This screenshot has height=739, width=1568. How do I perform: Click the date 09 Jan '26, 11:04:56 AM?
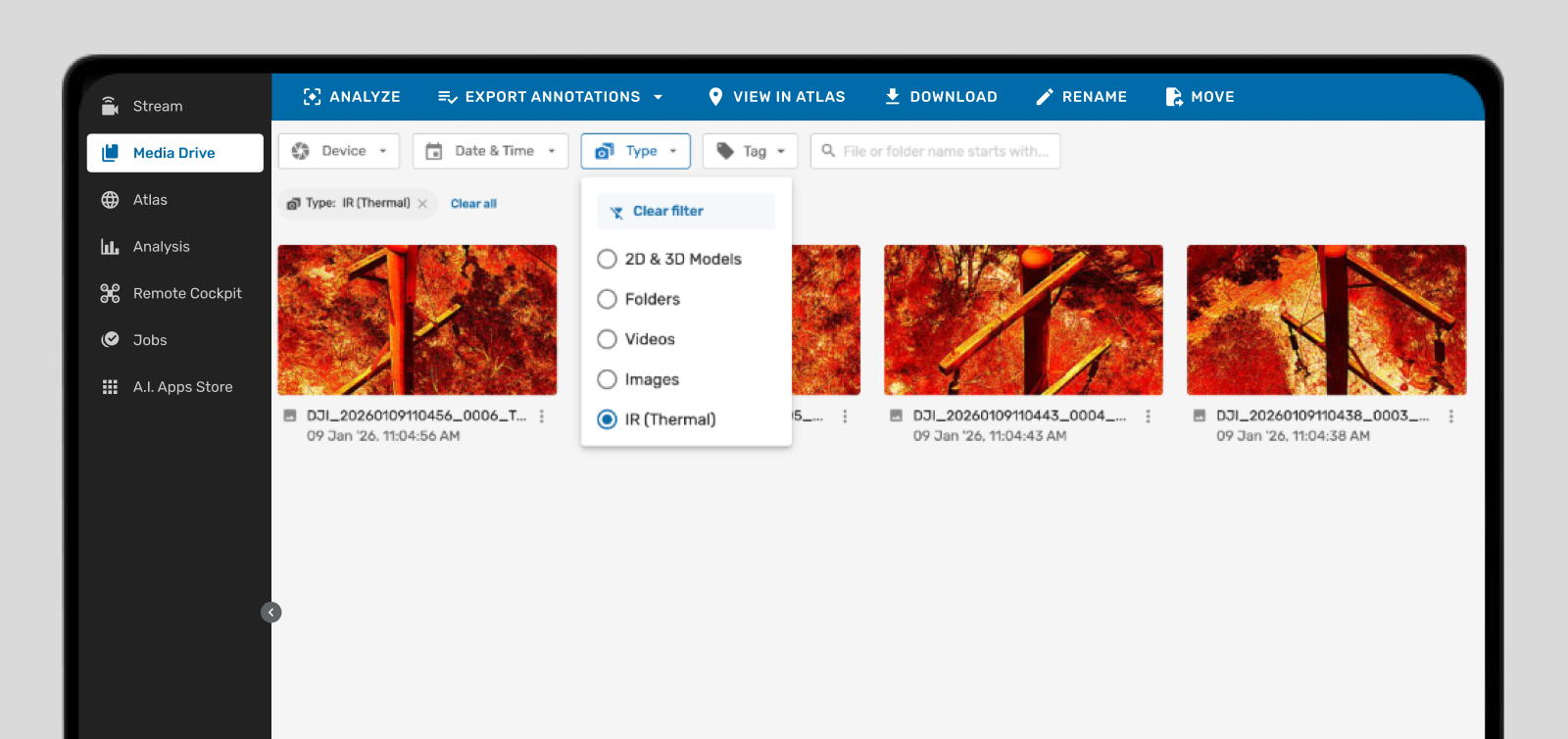[x=383, y=436]
